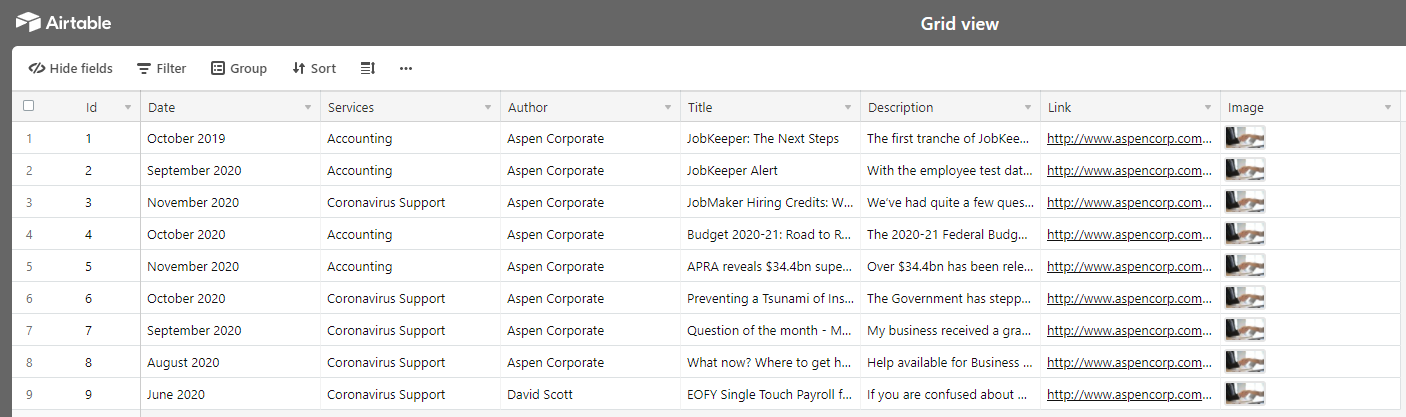Expand the Services column dropdown arrow
The width and height of the screenshot is (1406, 417).
point(488,107)
